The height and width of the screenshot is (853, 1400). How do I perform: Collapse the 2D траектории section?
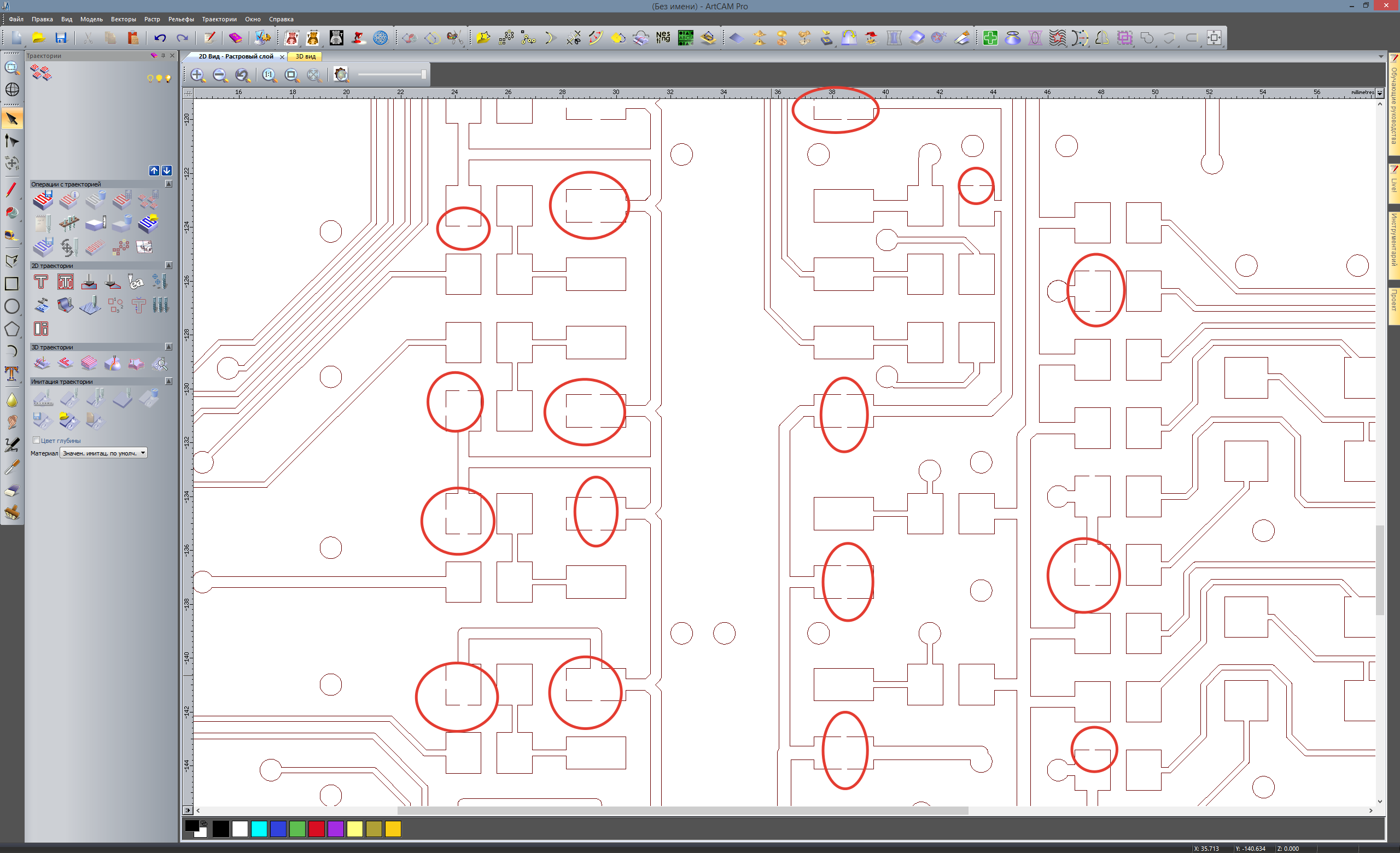tap(169, 265)
